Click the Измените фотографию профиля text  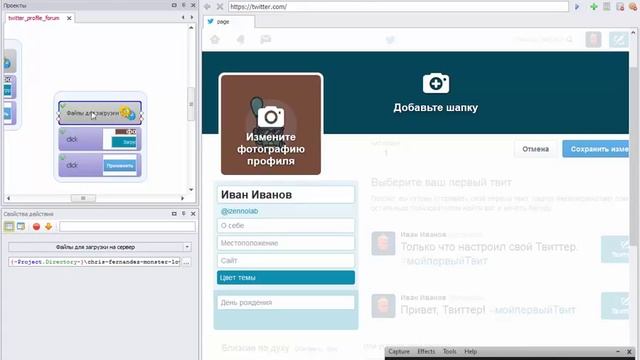point(271,149)
